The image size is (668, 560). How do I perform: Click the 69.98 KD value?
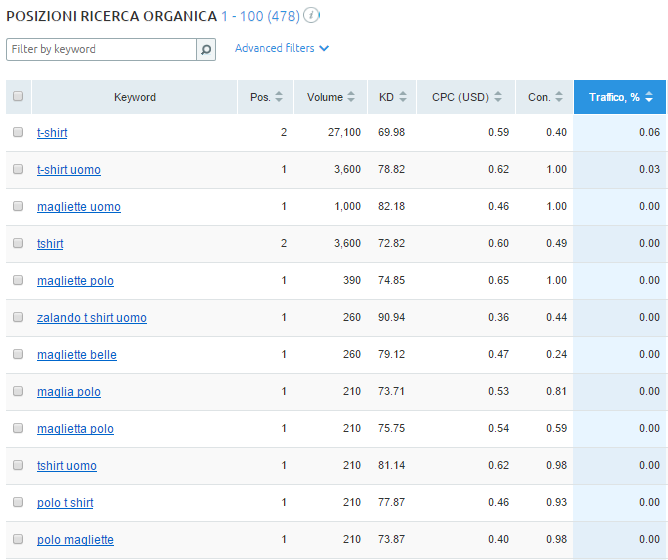click(391, 132)
